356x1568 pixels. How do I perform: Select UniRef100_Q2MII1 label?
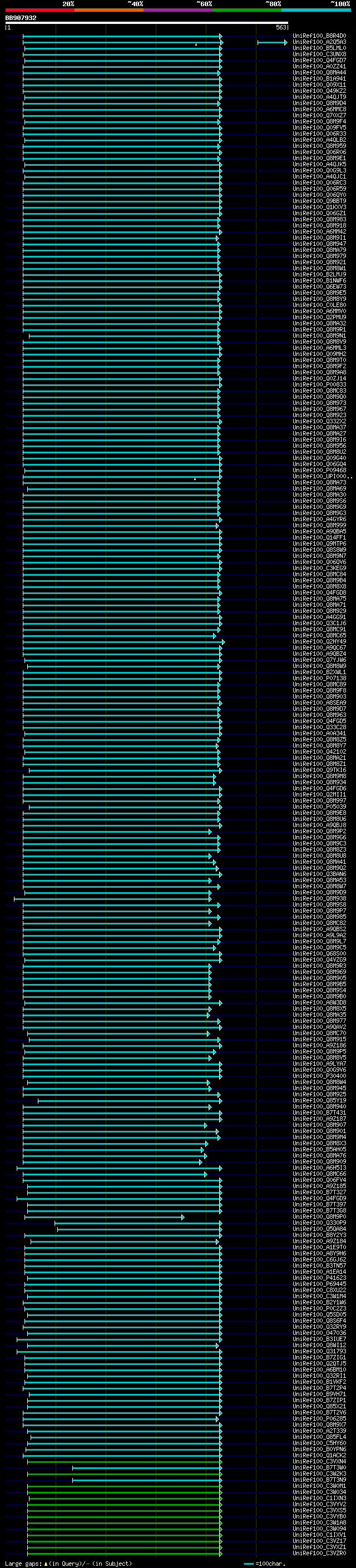click(x=319, y=794)
